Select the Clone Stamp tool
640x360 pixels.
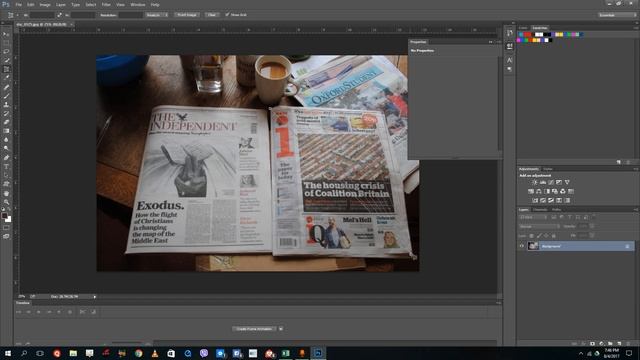pyautogui.click(x=6, y=105)
